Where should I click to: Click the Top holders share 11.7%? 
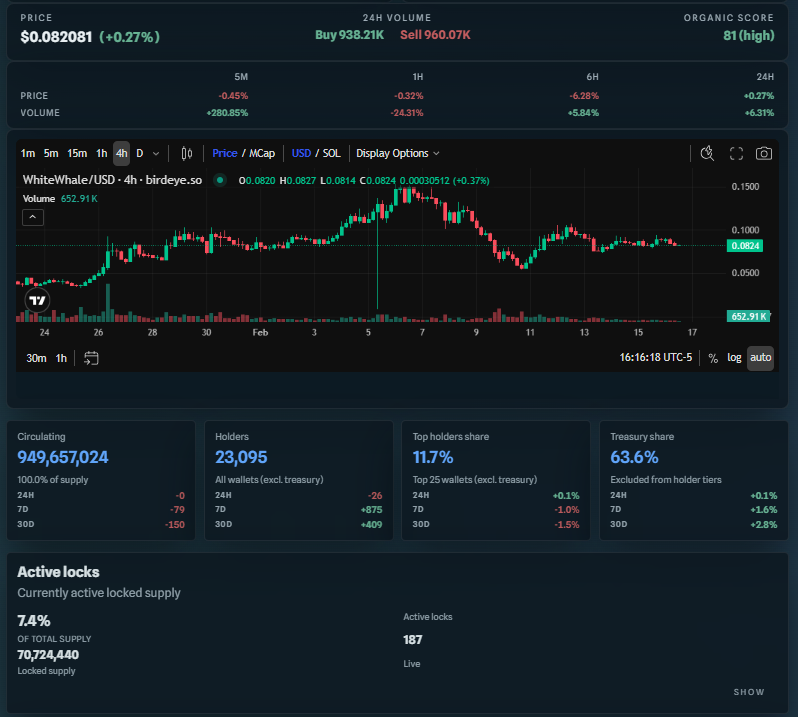[433, 457]
